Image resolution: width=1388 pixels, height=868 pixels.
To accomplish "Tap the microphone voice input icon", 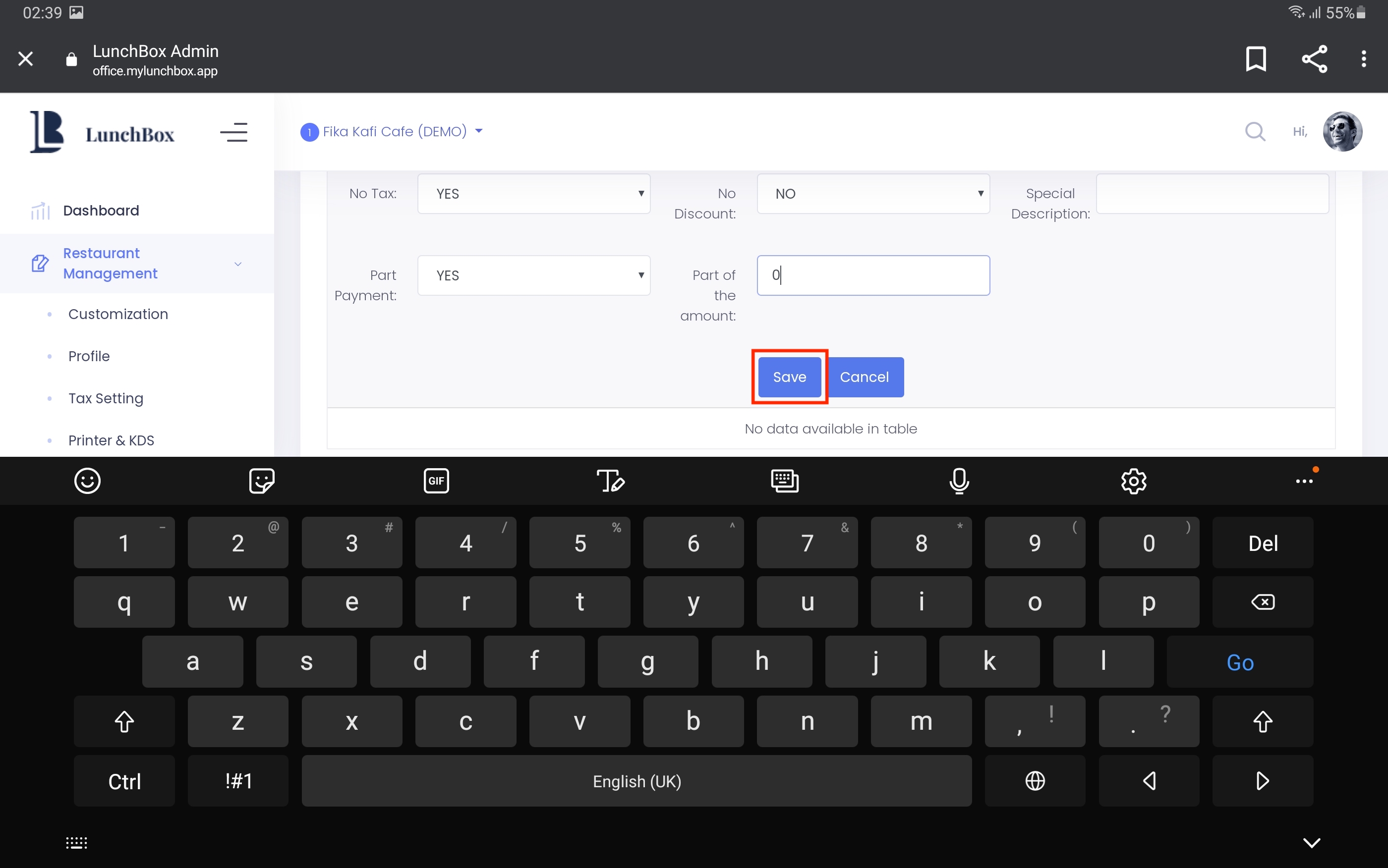I will (959, 481).
